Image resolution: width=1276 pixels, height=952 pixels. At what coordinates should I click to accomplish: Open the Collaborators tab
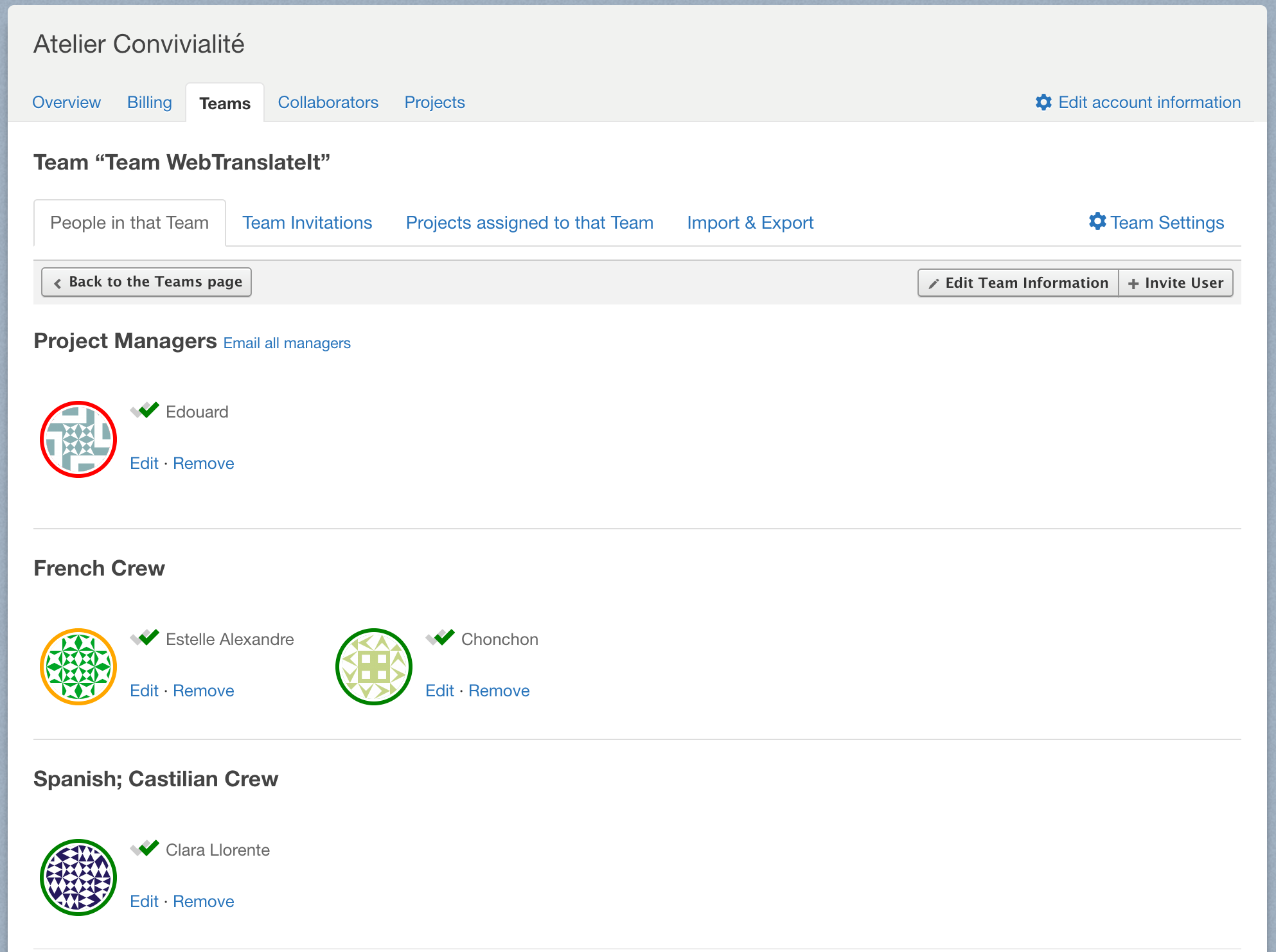328,102
